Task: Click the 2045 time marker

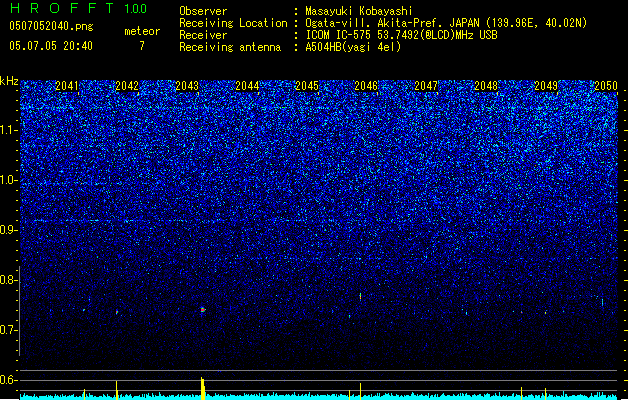Action: tap(307, 86)
